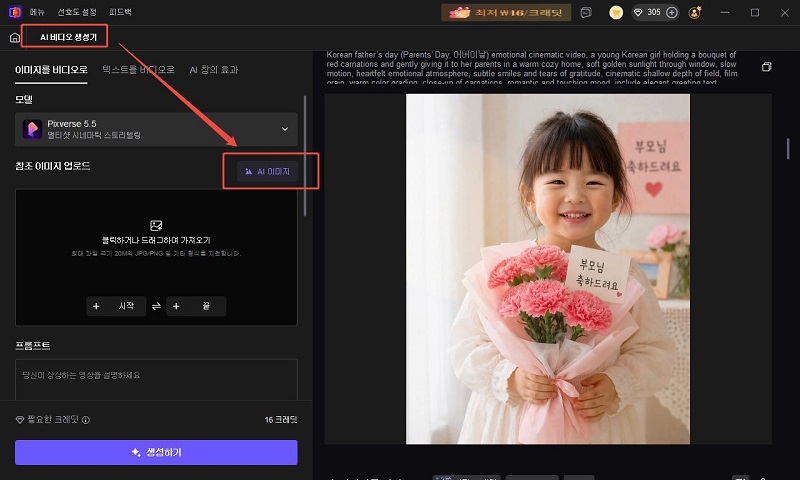Click the Pixverse model logo icon

point(32,129)
